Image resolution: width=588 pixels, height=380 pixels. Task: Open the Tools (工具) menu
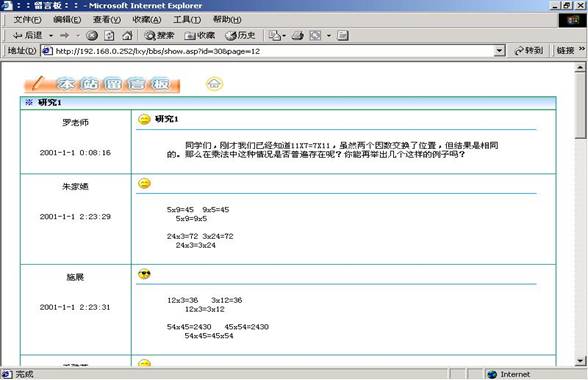[187, 20]
